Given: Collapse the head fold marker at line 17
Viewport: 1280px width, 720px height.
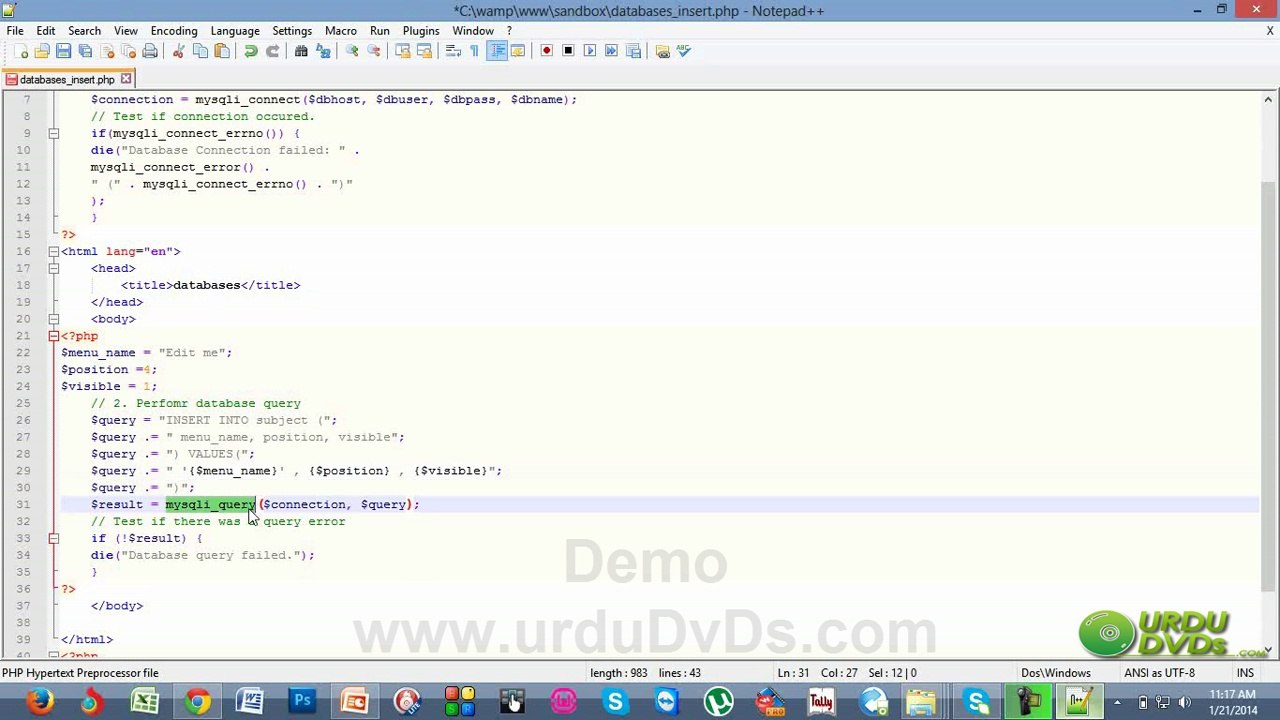Looking at the screenshot, I should pos(53,268).
